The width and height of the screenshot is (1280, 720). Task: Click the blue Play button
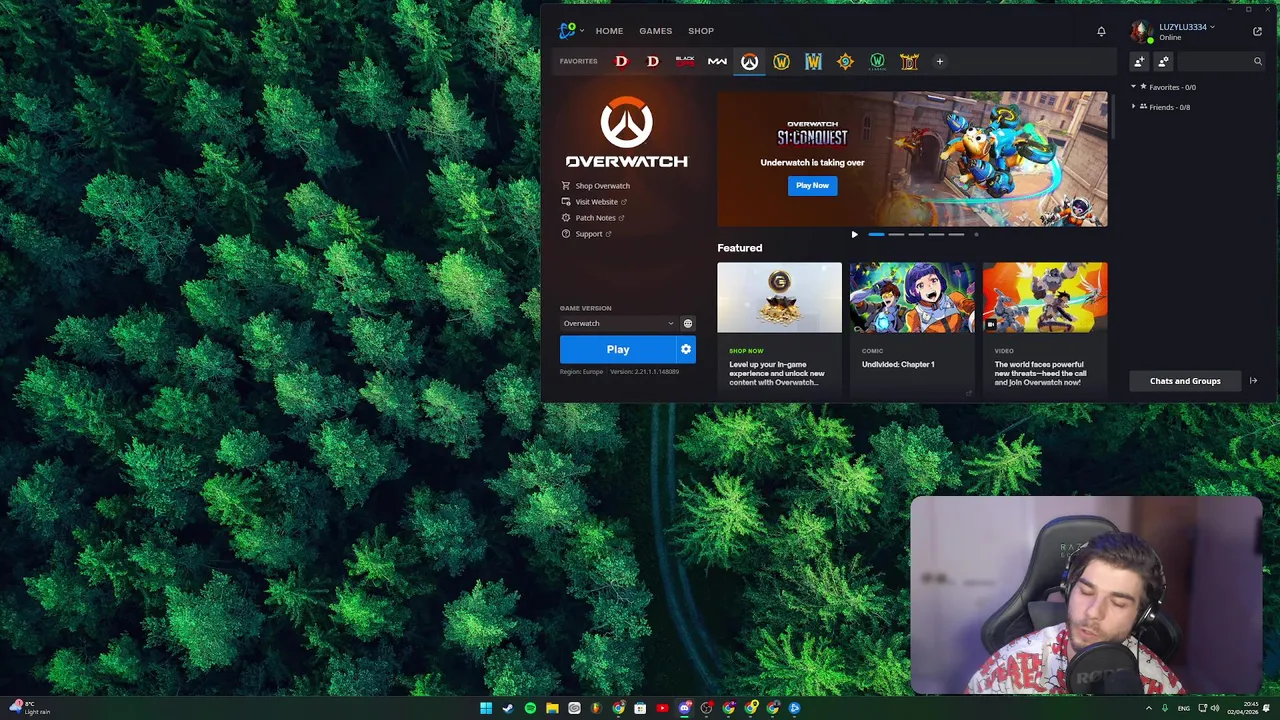[618, 349]
